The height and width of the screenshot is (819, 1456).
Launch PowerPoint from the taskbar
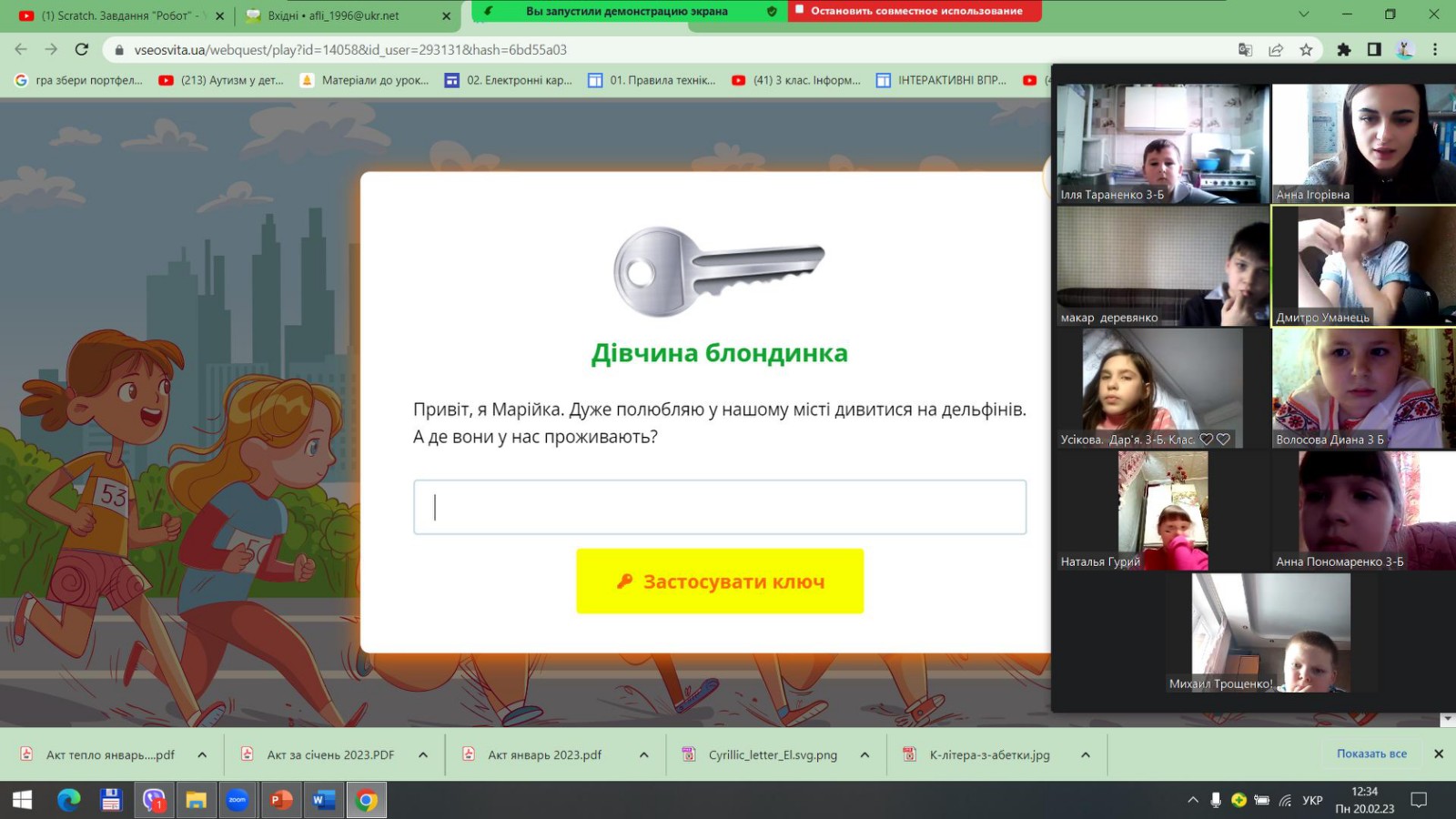pos(281,800)
